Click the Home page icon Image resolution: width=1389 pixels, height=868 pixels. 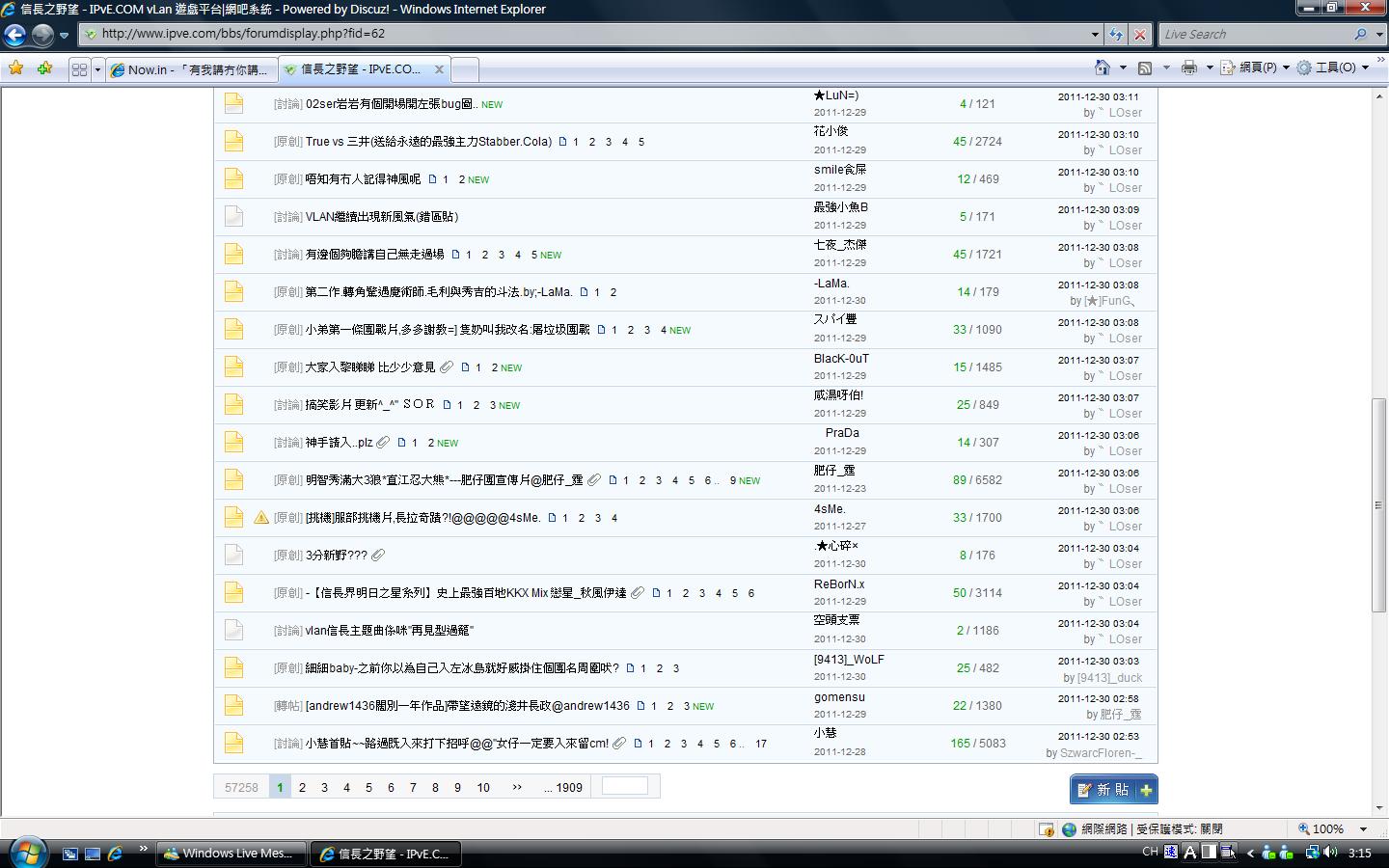tap(1102, 68)
